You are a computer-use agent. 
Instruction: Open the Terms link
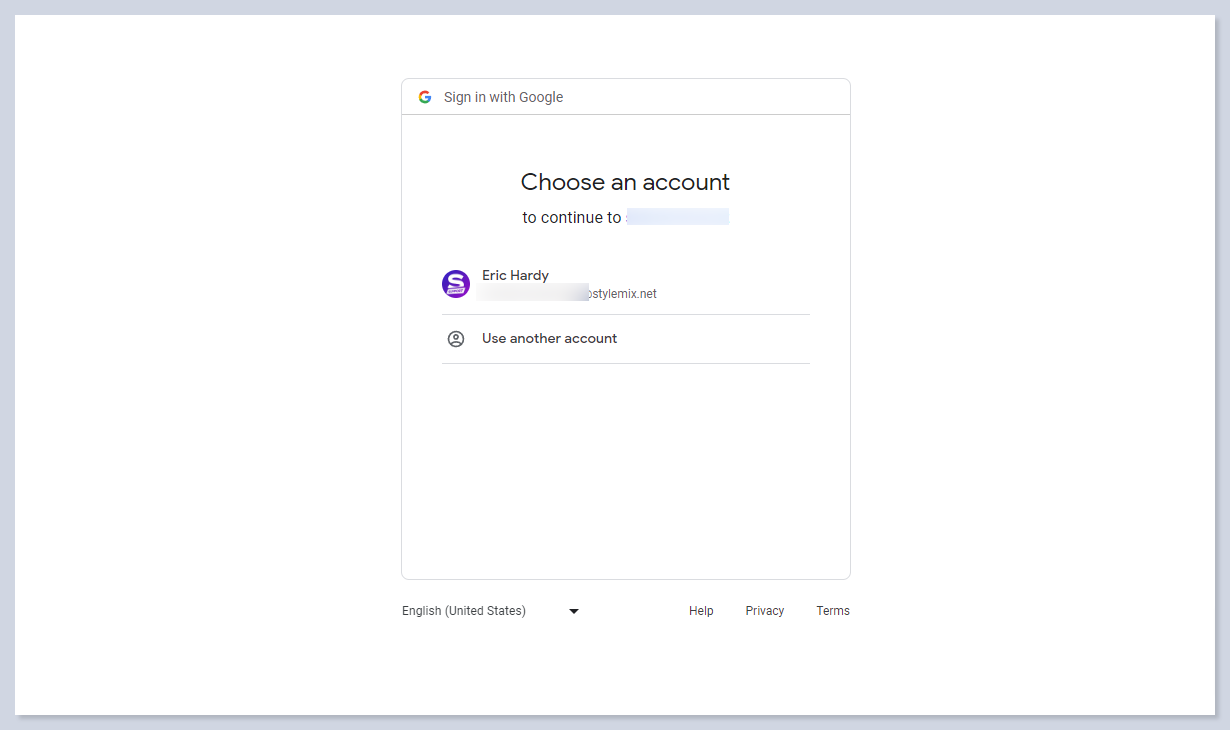coord(832,611)
